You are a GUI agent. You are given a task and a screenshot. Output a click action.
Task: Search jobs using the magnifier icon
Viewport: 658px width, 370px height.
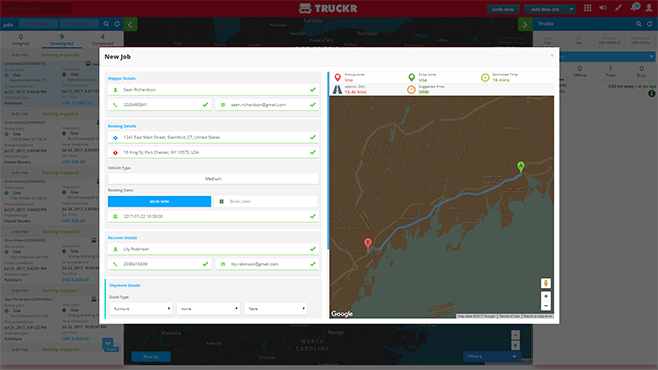click(106, 24)
